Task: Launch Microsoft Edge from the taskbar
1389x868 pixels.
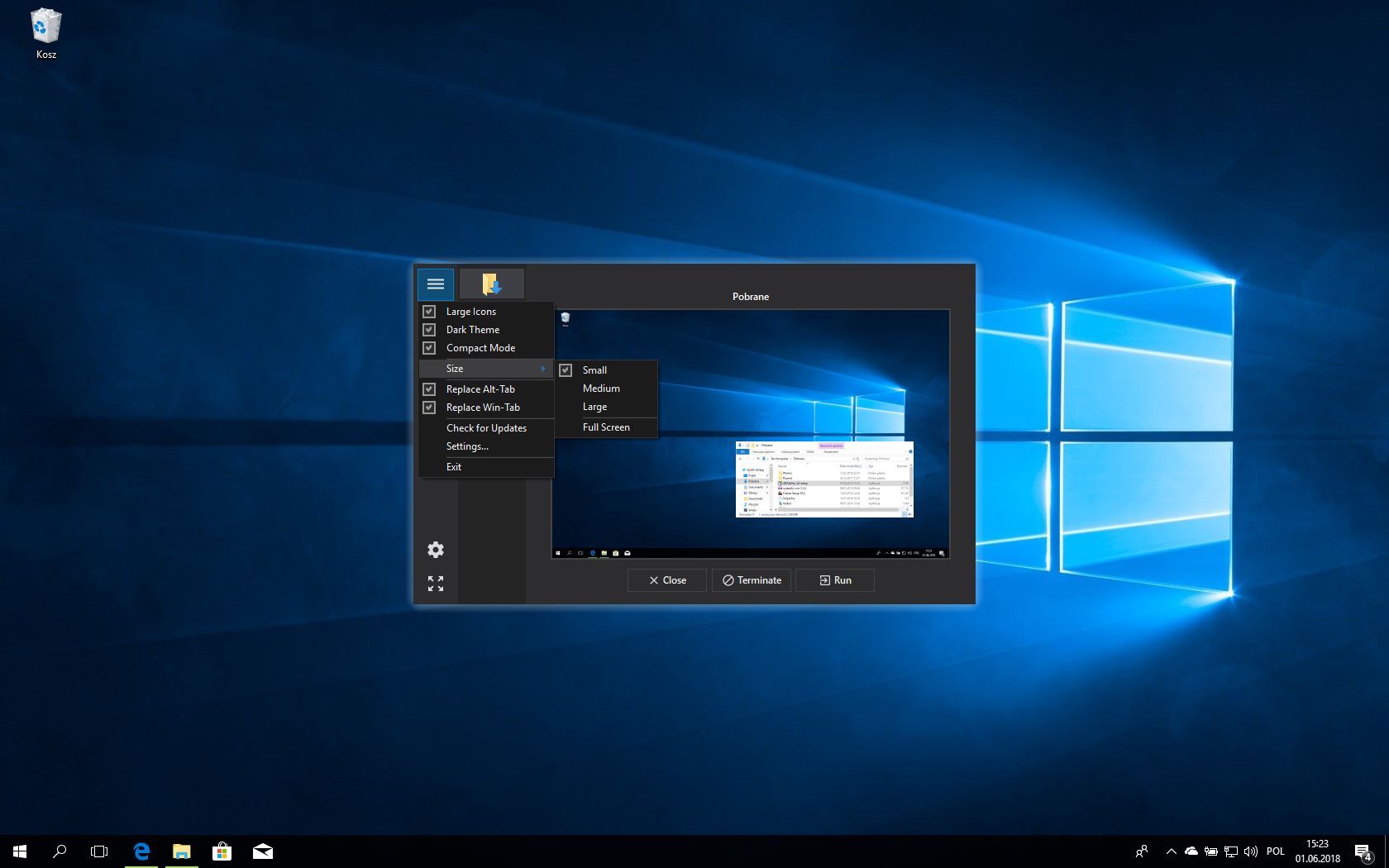Action: 141,851
